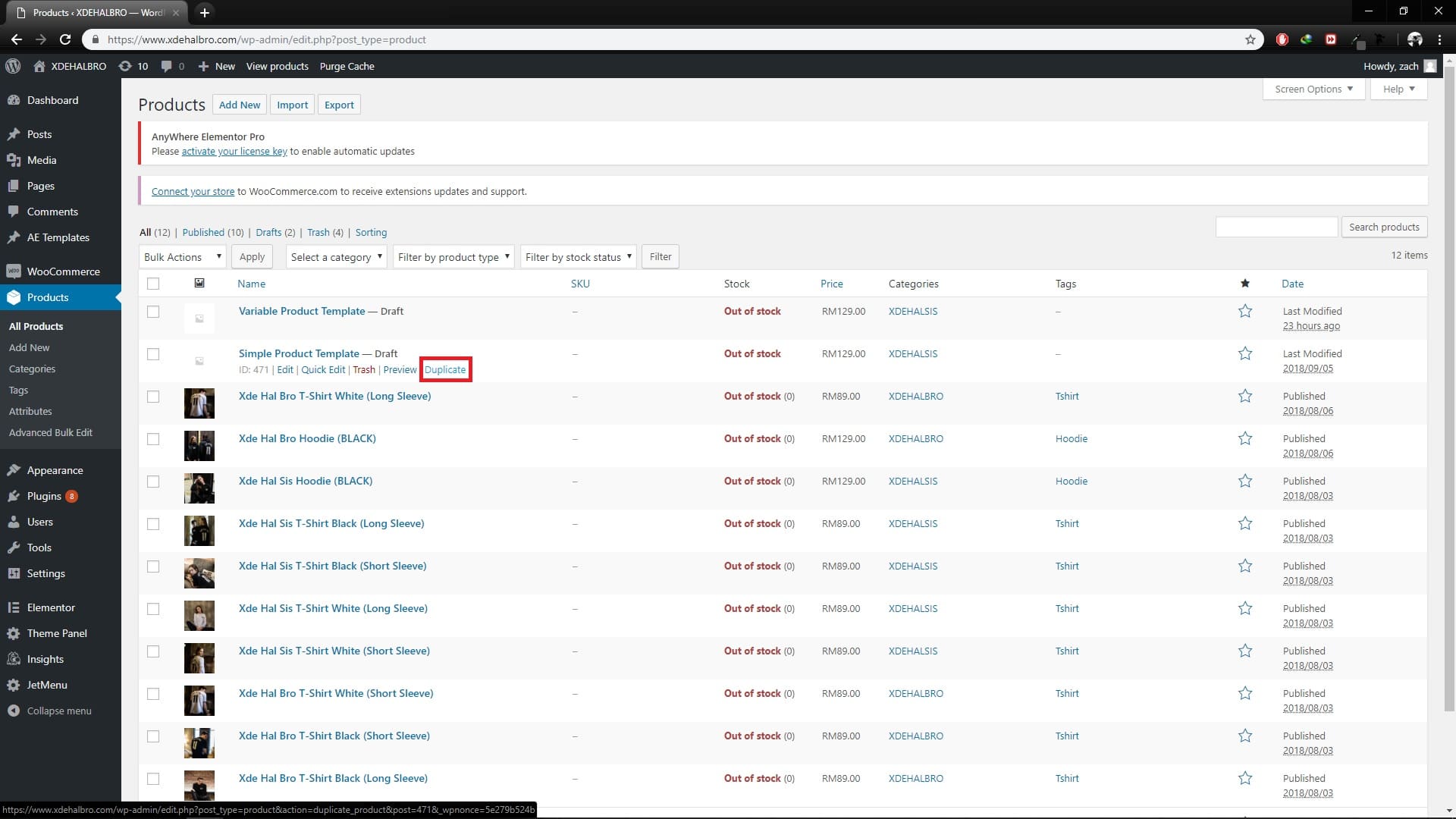The height and width of the screenshot is (819, 1456).
Task: Expand Screen Options panel
Action: (1313, 89)
